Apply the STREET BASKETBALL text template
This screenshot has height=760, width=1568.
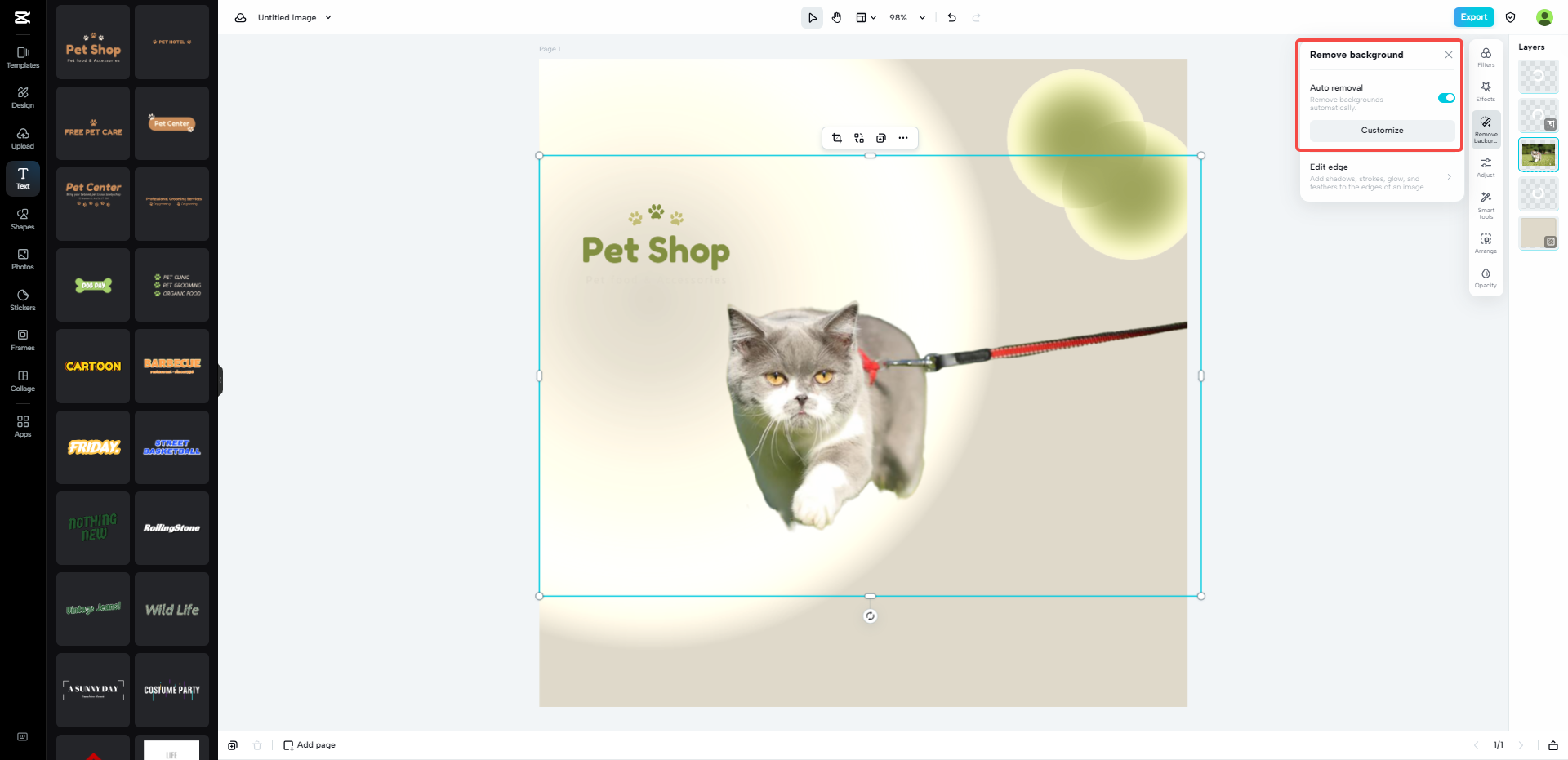(171, 447)
